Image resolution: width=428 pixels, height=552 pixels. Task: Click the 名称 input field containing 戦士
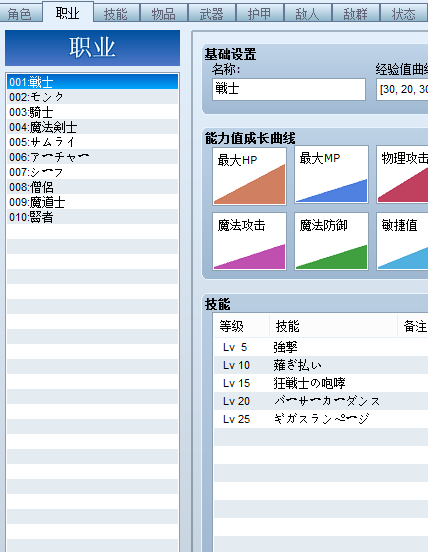pyautogui.click(x=289, y=89)
